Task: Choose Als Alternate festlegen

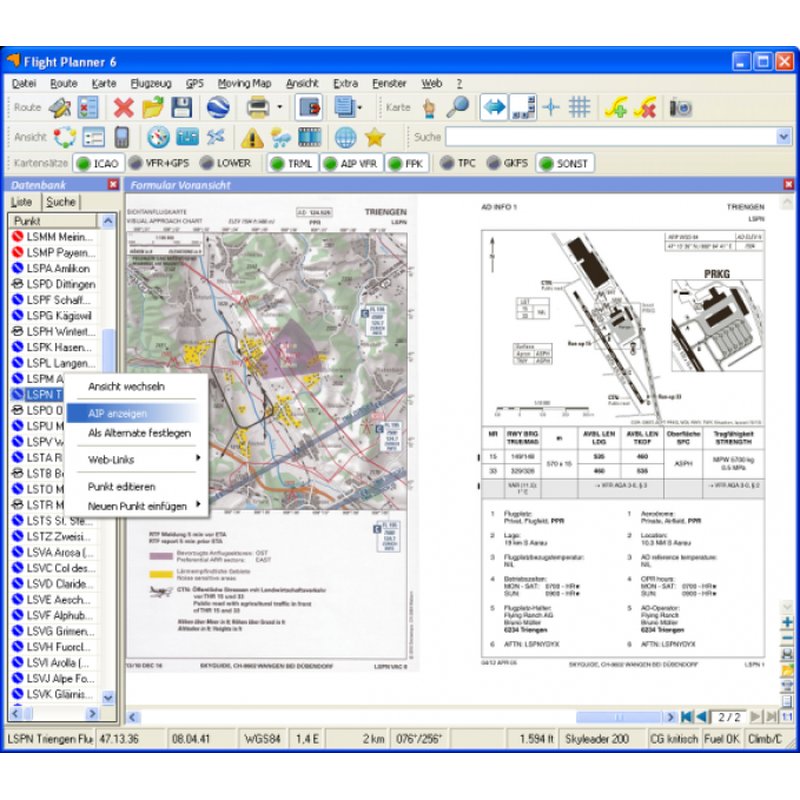Action: (x=139, y=433)
